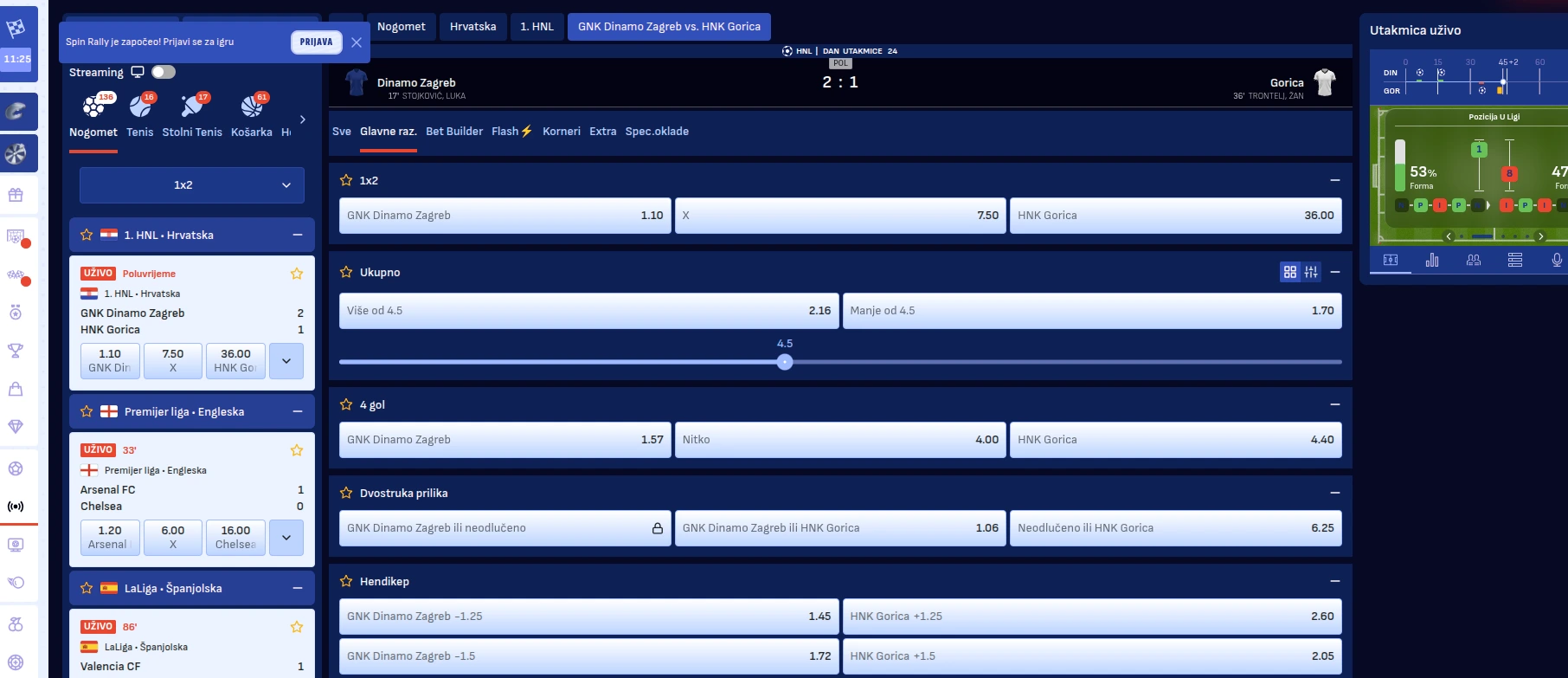
Task: Switch to the Bet Builder tab
Action: pos(454,132)
